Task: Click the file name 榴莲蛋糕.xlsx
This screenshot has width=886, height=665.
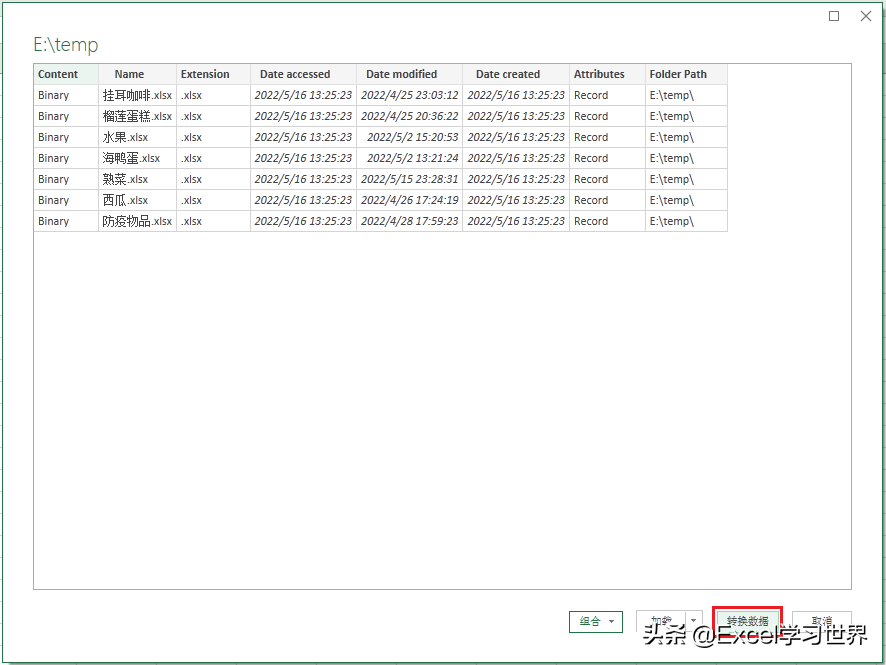Action: coord(137,116)
